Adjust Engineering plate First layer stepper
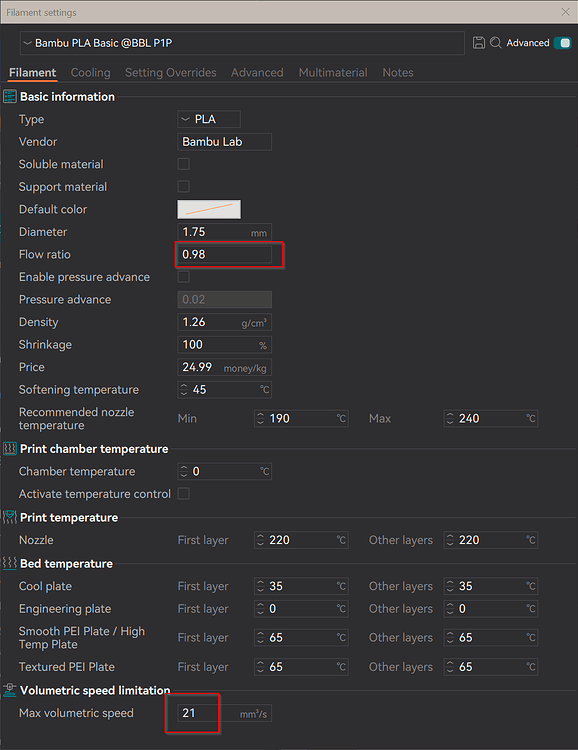 pos(260,608)
